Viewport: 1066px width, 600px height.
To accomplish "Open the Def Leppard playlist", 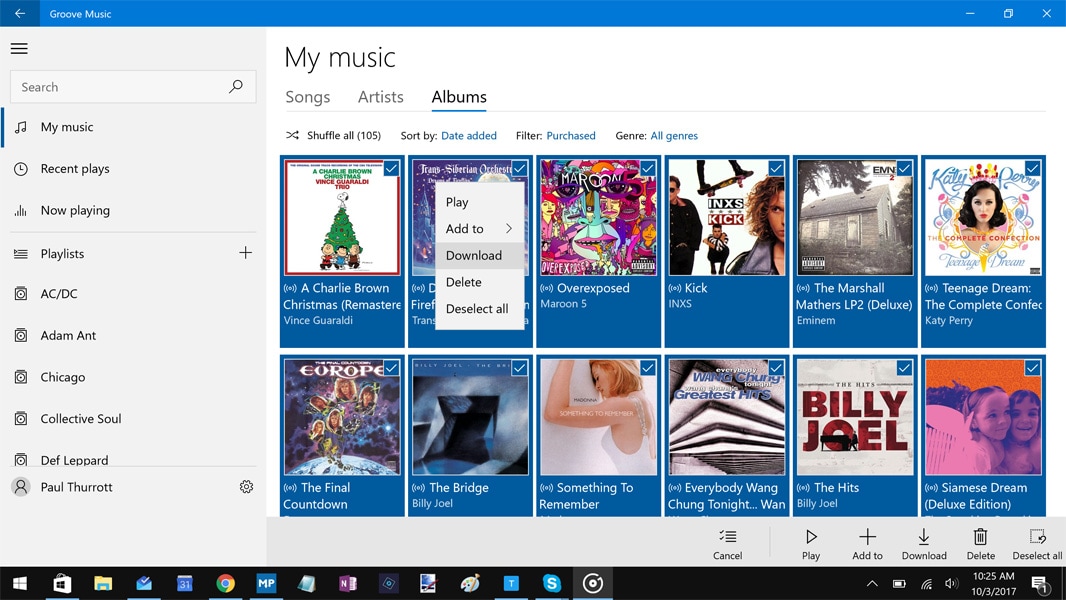I will pyautogui.click(x=133, y=459).
